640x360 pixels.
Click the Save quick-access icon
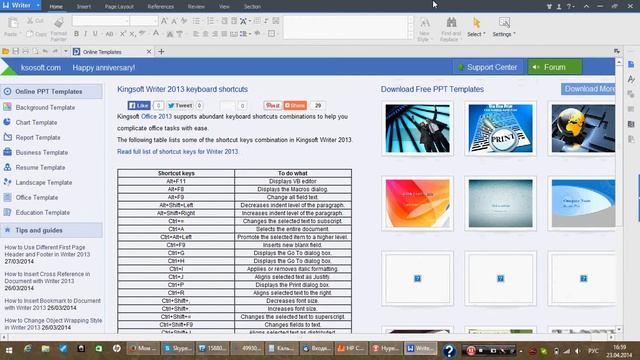tap(16, 51)
